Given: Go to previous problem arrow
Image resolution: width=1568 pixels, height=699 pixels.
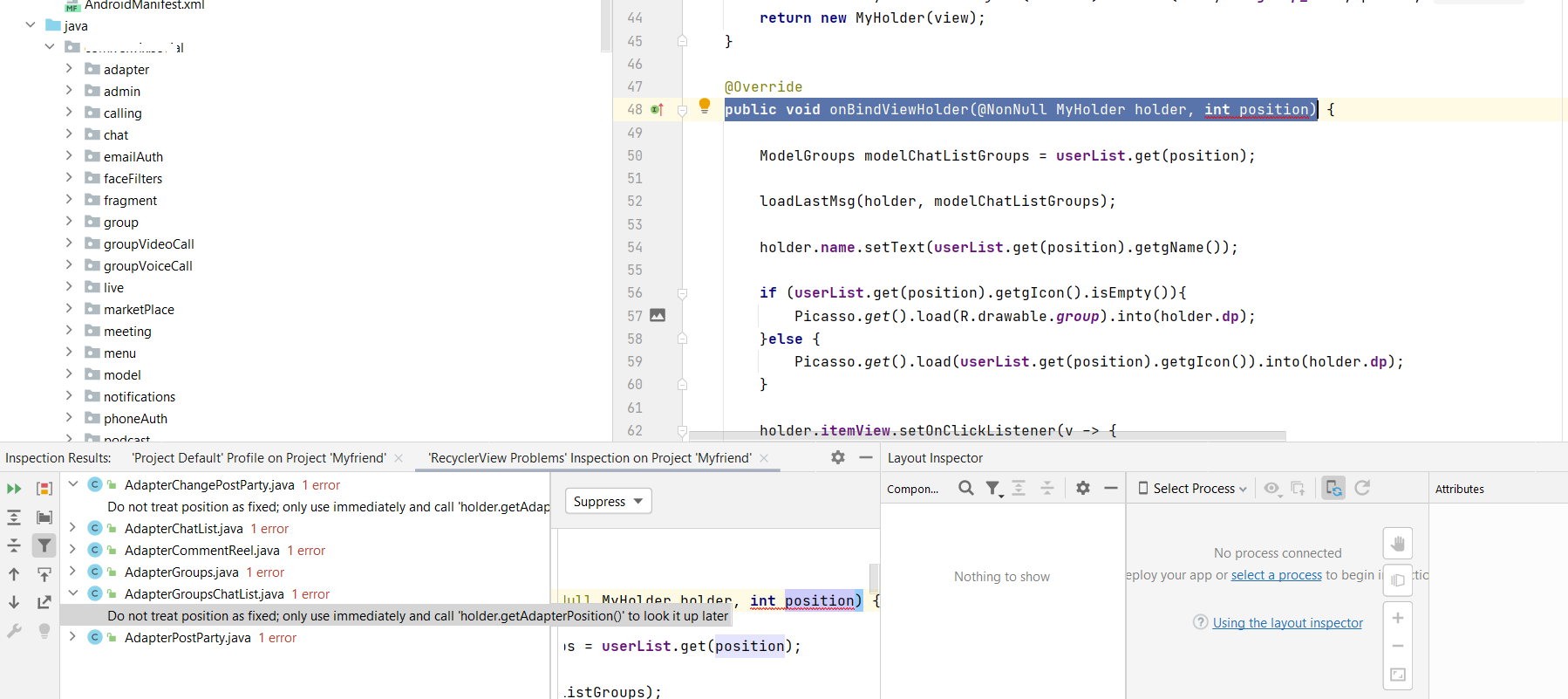Looking at the screenshot, I should pyautogui.click(x=14, y=574).
